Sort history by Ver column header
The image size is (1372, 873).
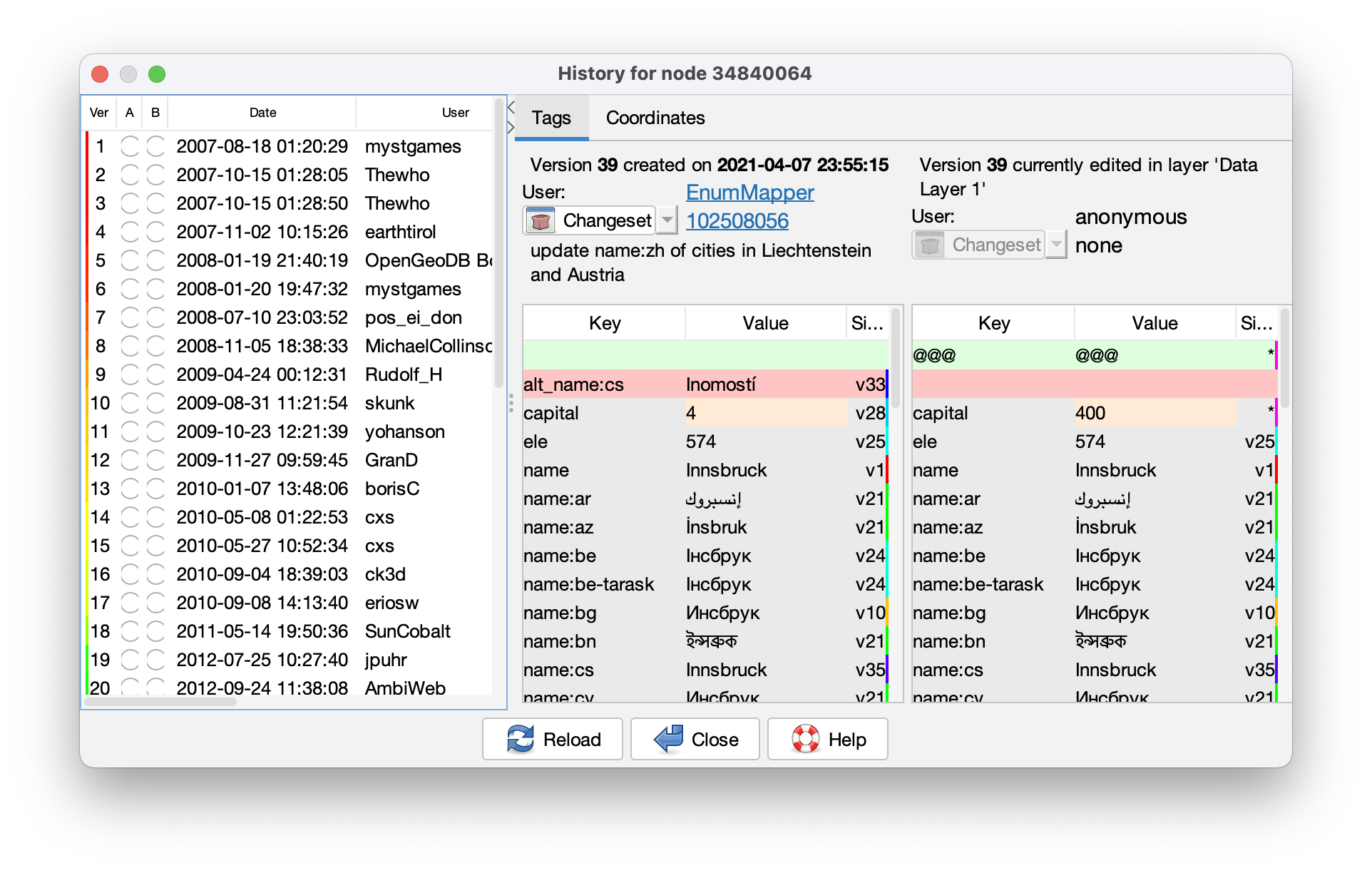tap(99, 113)
